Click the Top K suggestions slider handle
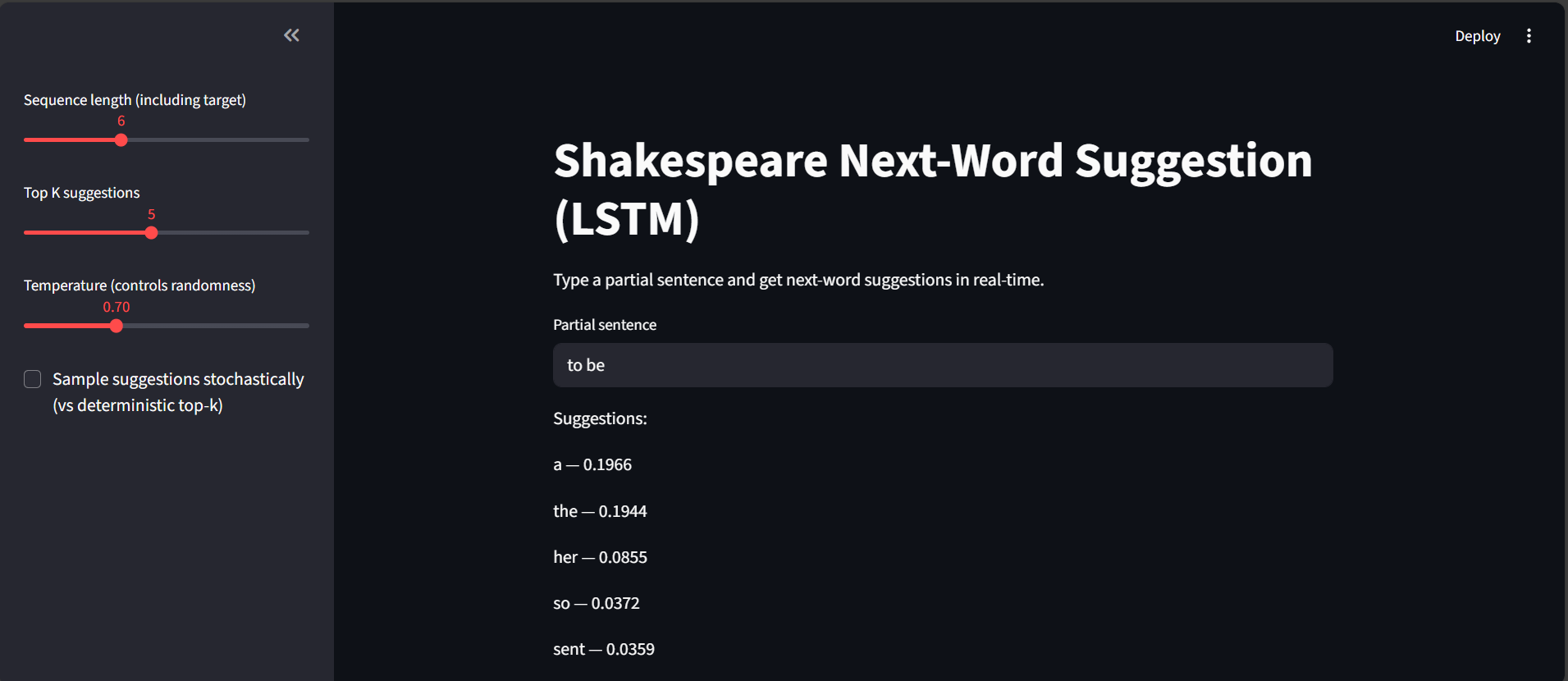Image resolution: width=1568 pixels, height=681 pixels. [x=151, y=232]
